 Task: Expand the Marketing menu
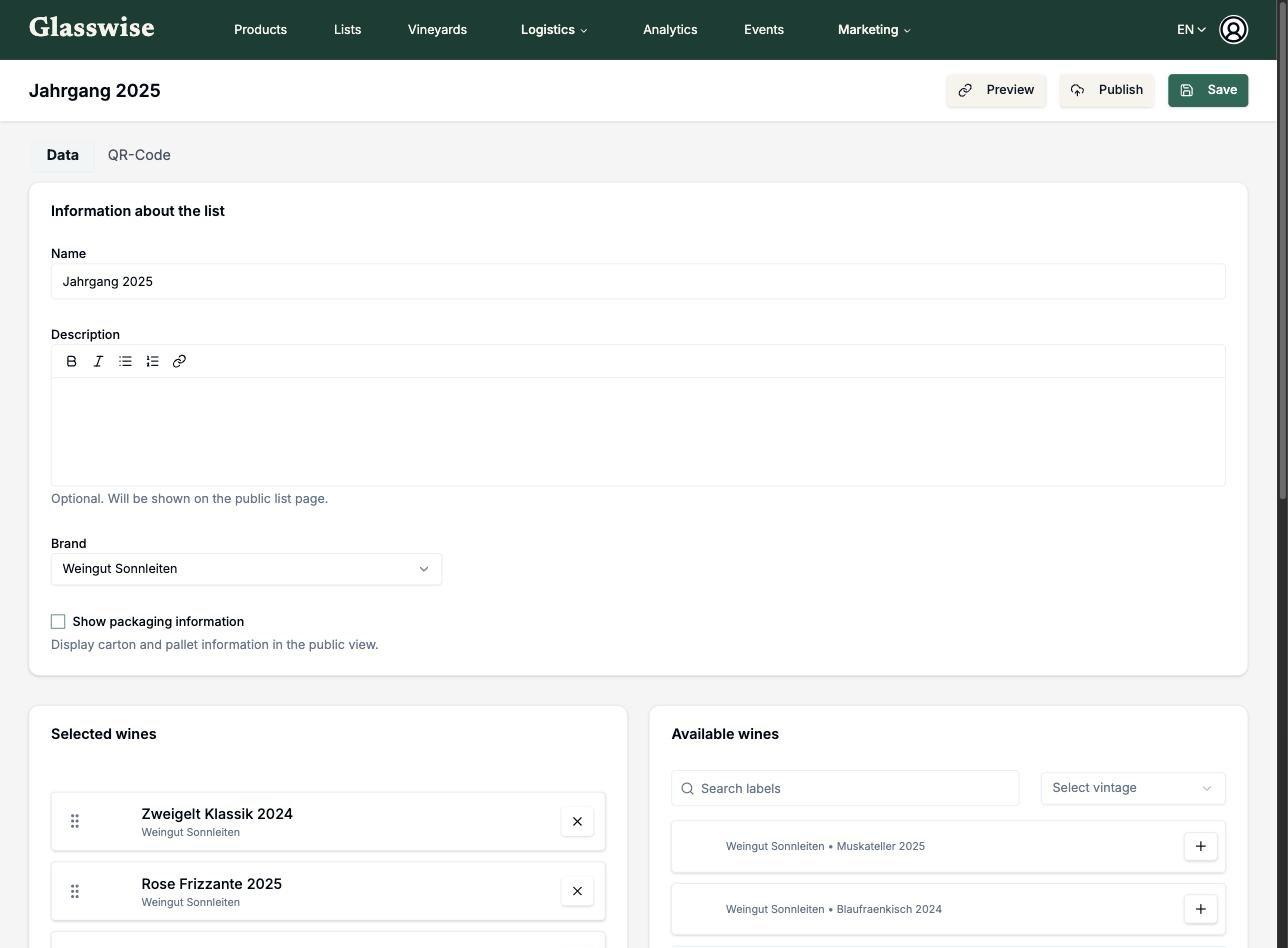pos(874,30)
